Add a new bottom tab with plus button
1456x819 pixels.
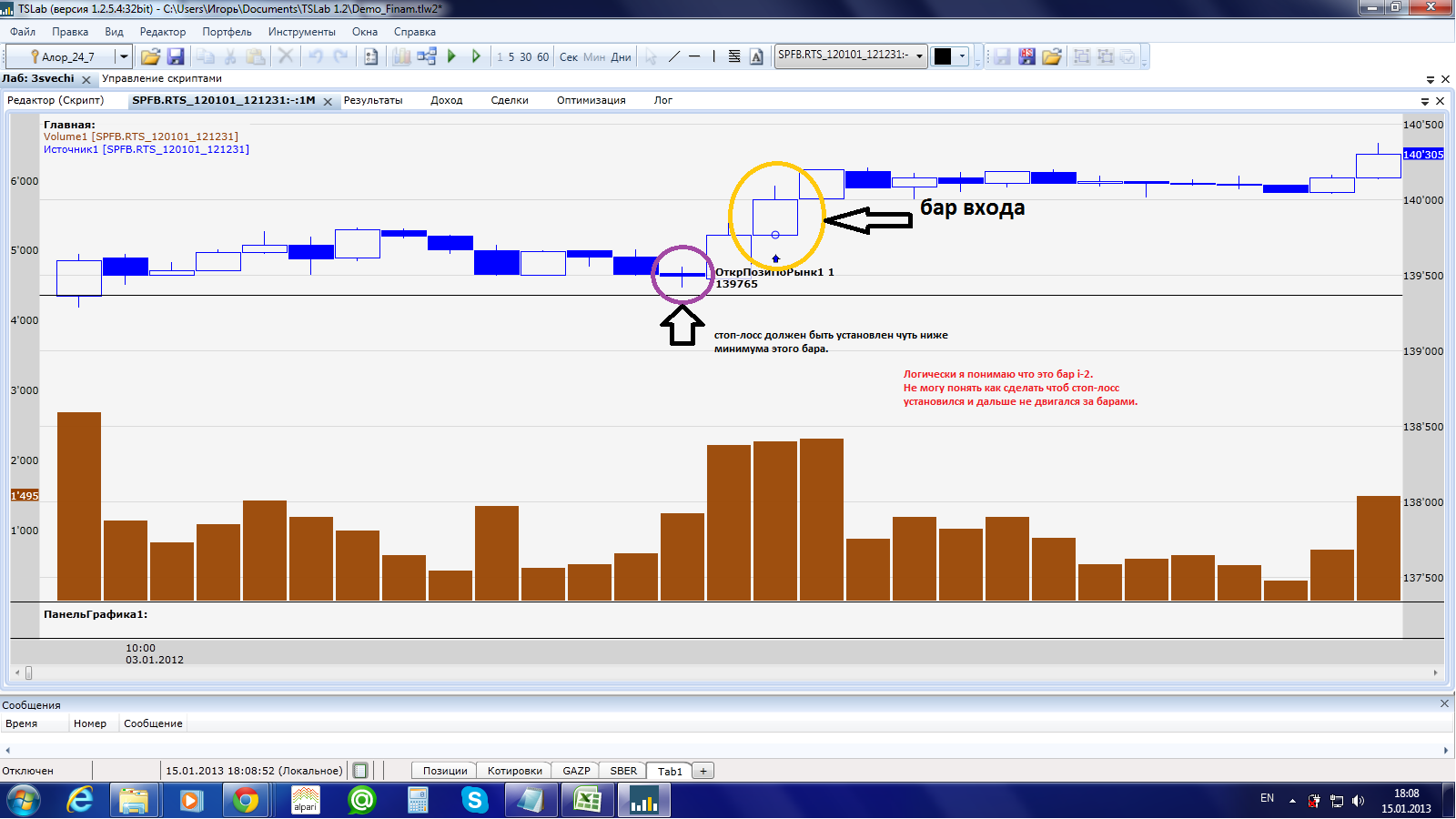(x=703, y=771)
